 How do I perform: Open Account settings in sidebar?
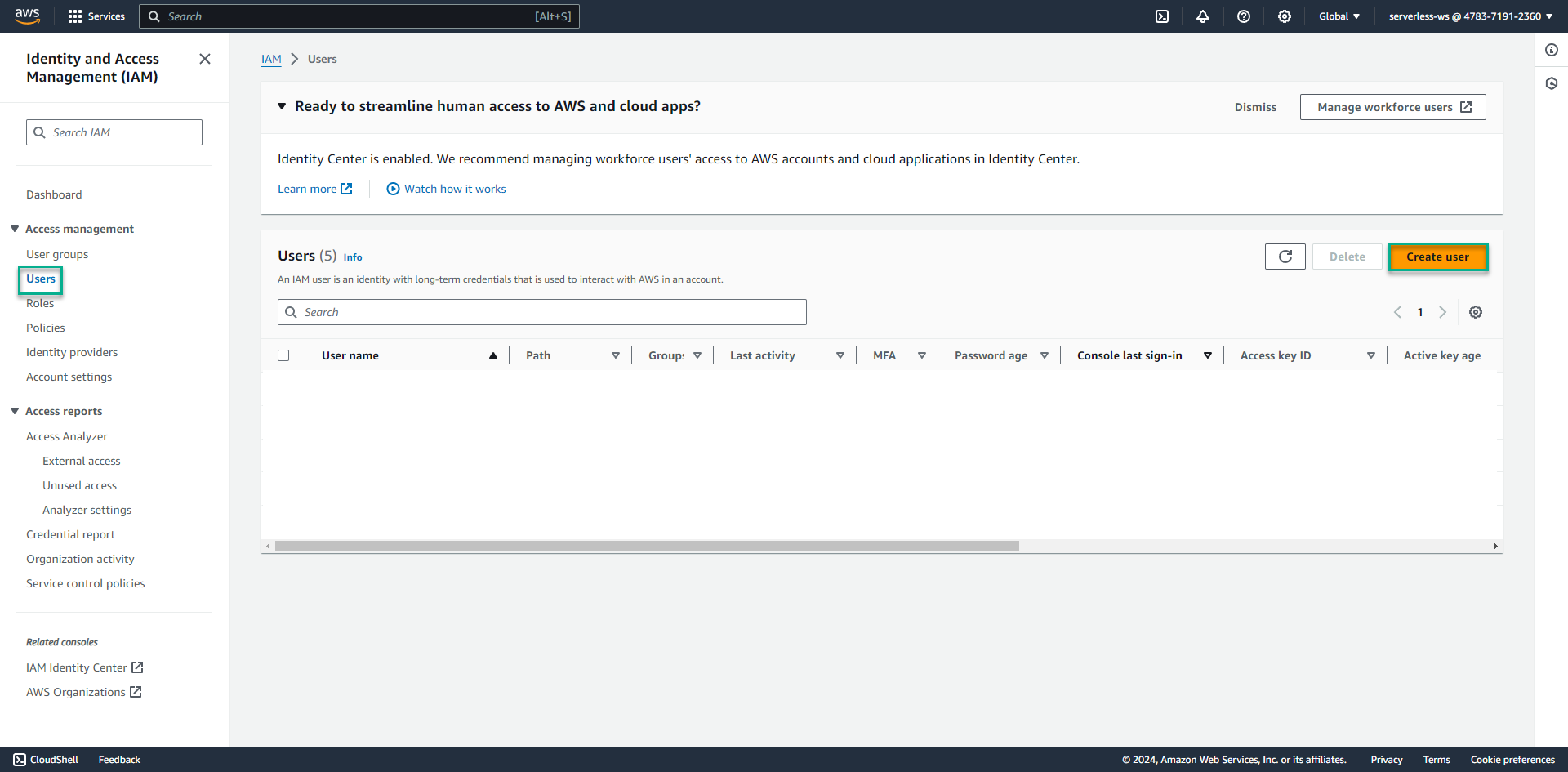coord(69,377)
